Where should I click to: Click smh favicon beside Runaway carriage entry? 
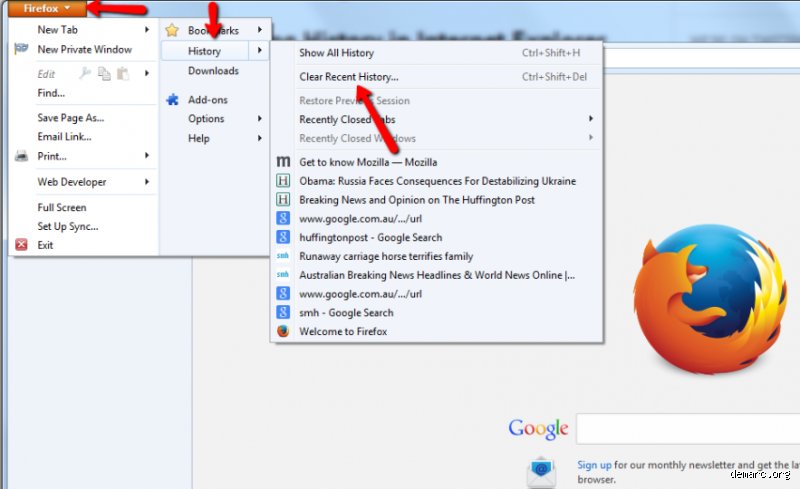(x=283, y=256)
